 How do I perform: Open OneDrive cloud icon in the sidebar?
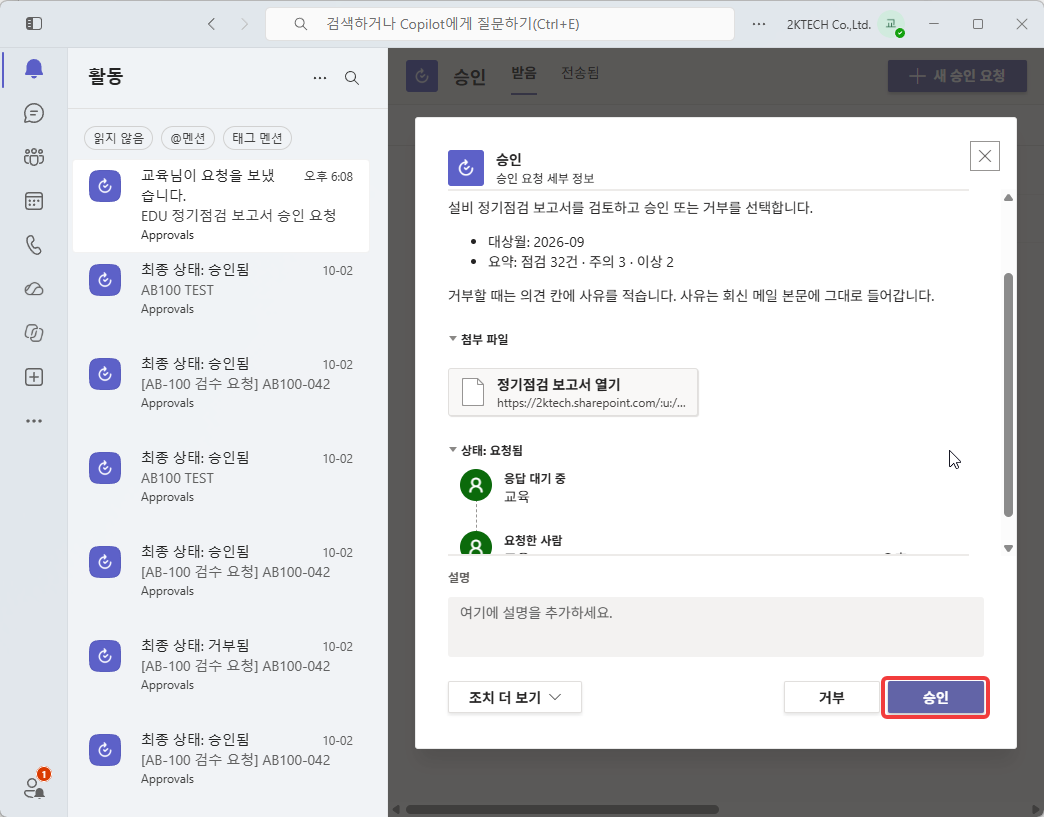point(34,289)
